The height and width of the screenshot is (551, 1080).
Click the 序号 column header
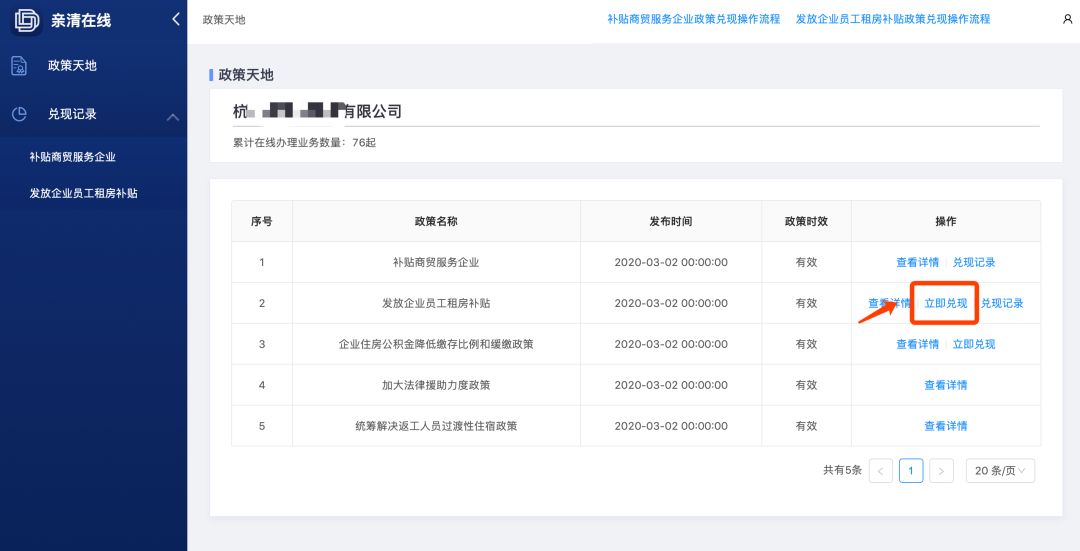tap(262, 221)
